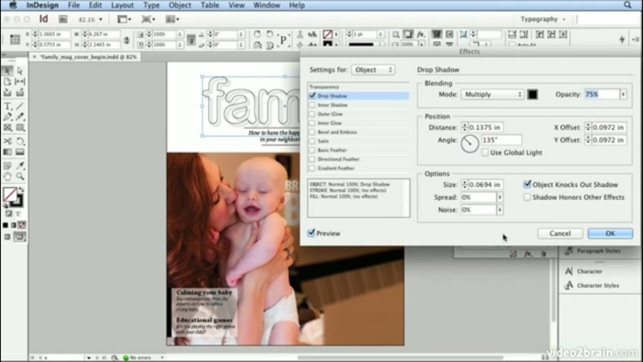The image size is (643, 362).
Task: Select the Rectangle Frame tool
Action: (x=7, y=127)
